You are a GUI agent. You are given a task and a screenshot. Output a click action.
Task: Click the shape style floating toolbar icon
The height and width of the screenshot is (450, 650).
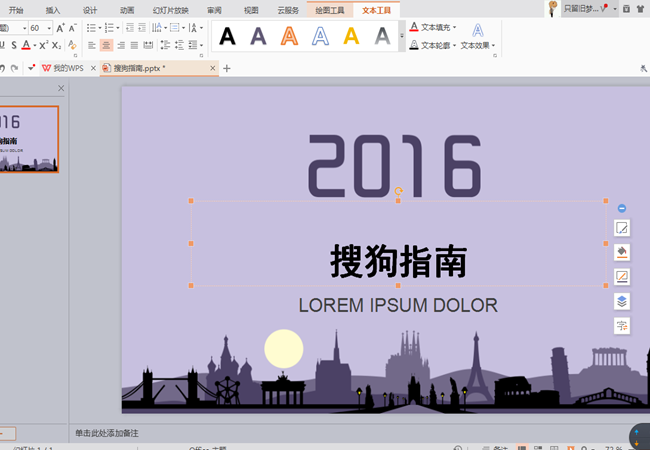(x=622, y=228)
